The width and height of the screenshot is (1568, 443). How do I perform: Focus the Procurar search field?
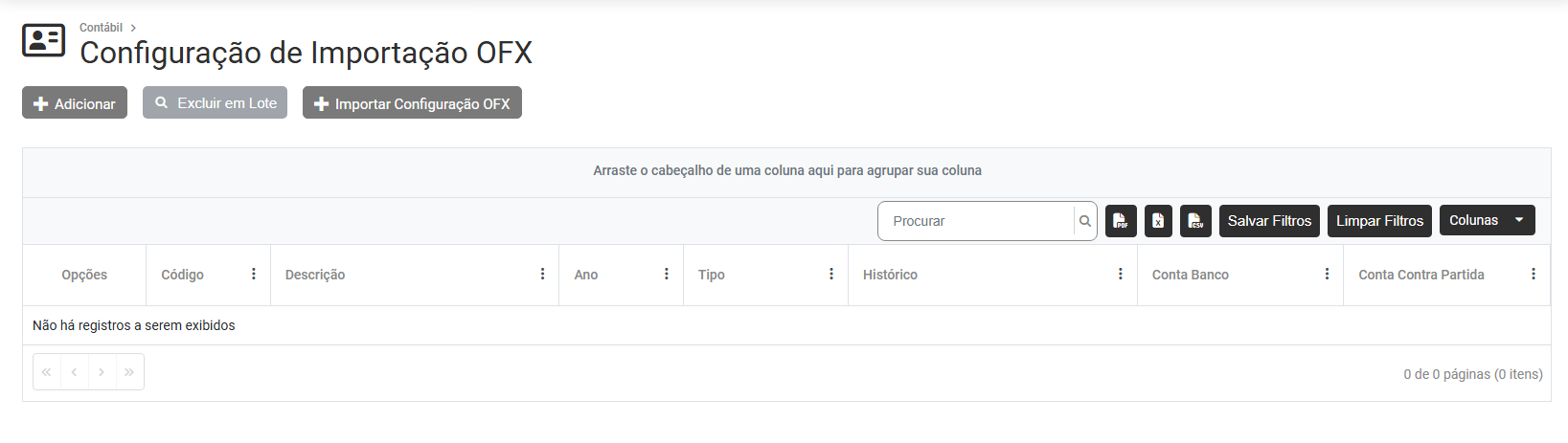pyautogui.click(x=977, y=221)
